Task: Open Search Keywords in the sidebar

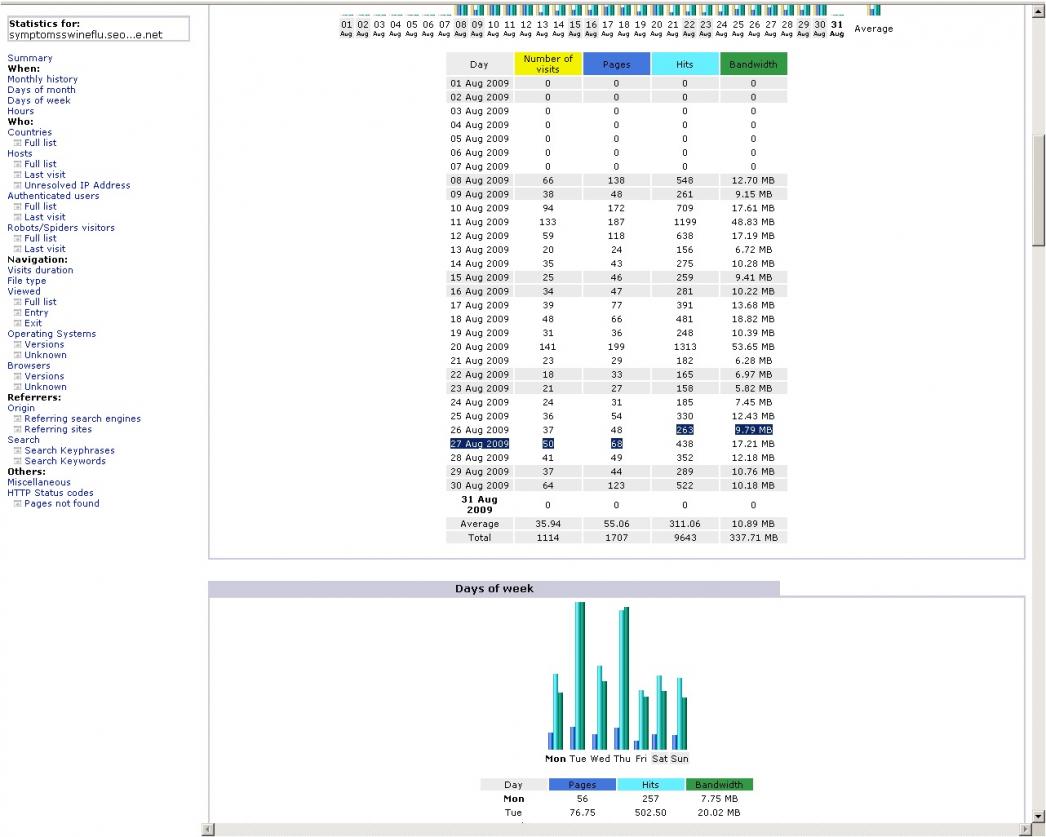Action: pyautogui.click(x=65, y=461)
